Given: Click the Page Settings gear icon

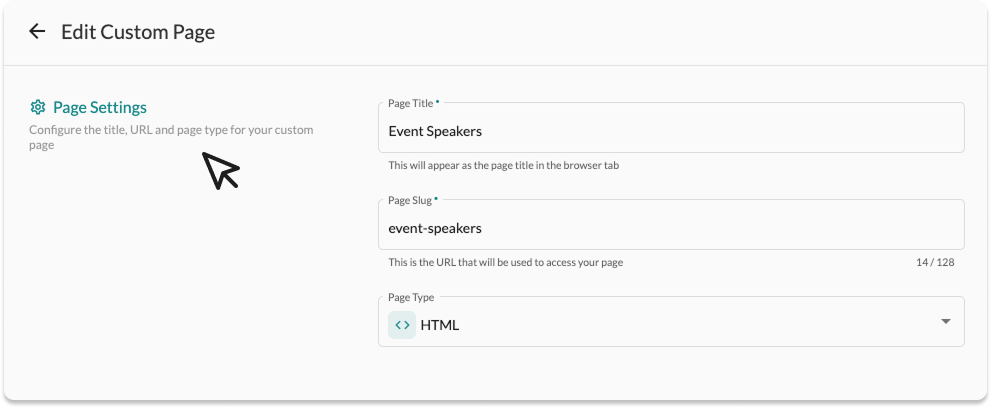Looking at the screenshot, I should click(38, 107).
